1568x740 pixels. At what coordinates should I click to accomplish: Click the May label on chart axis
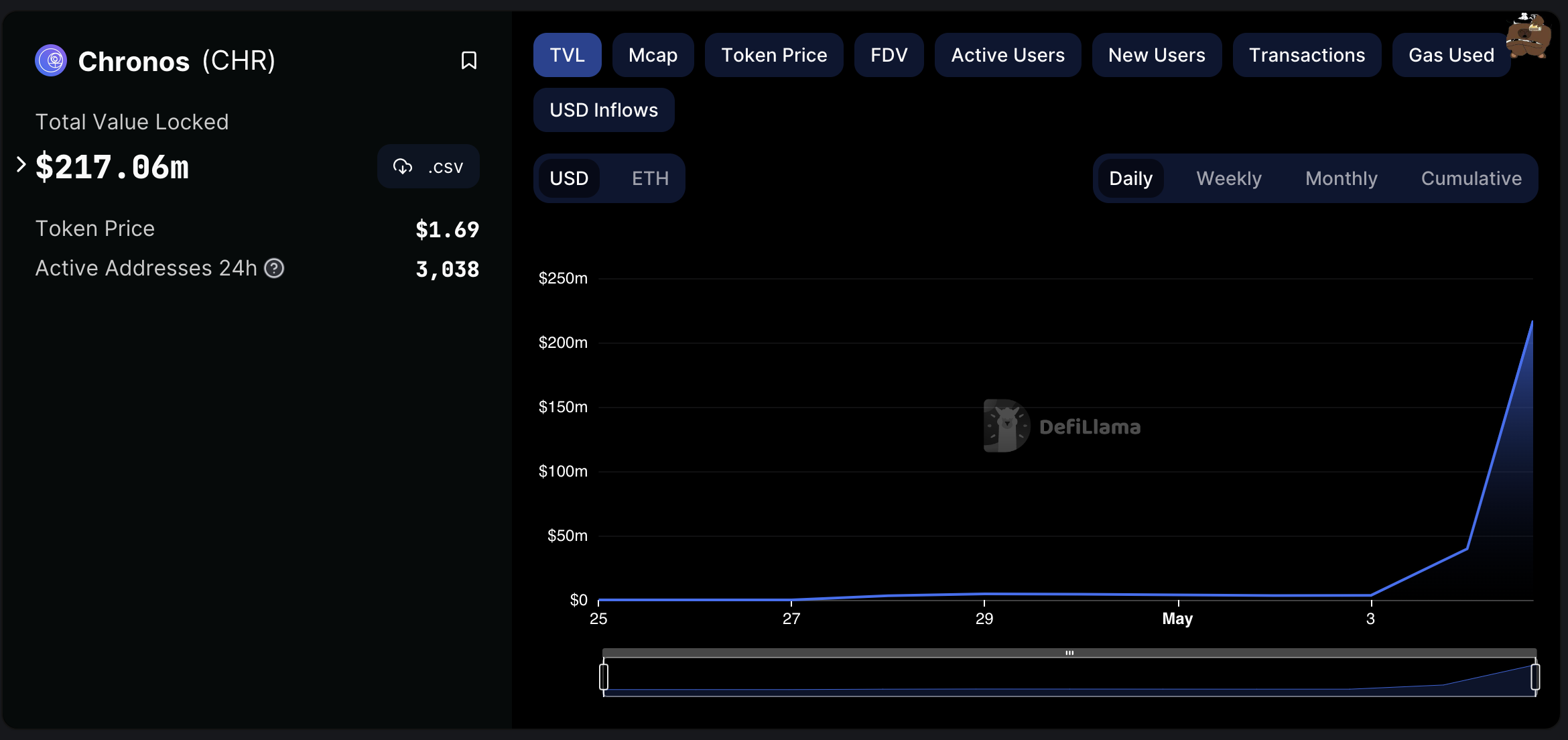[1177, 618]
